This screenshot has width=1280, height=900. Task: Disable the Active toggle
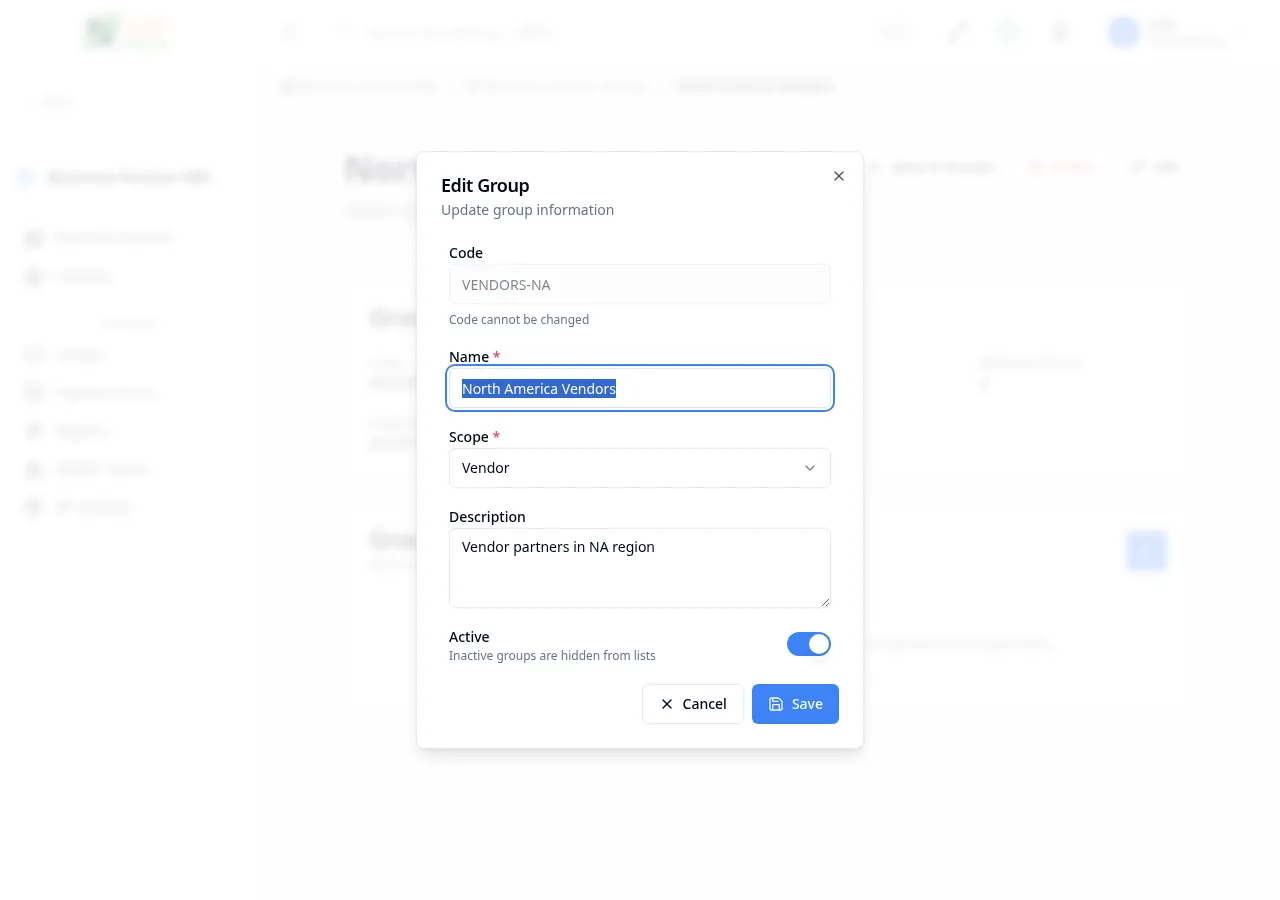[809, 644]
